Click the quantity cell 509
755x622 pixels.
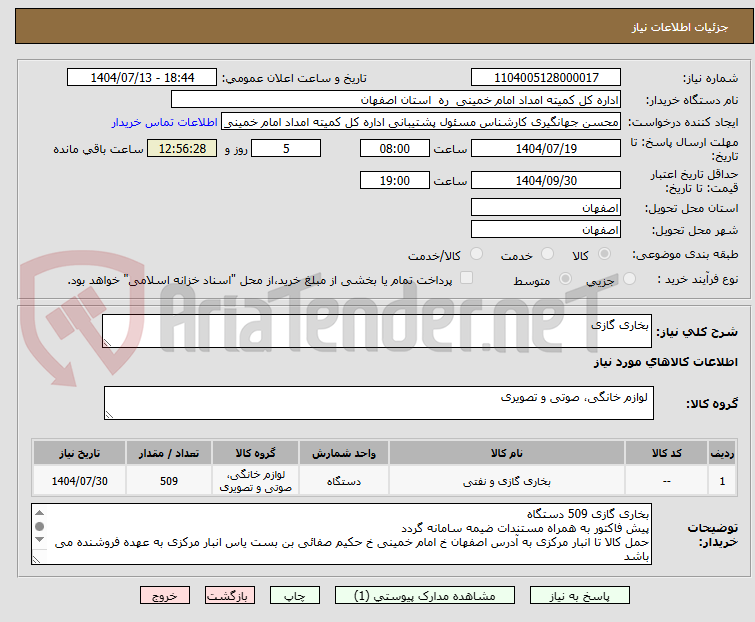169,481
